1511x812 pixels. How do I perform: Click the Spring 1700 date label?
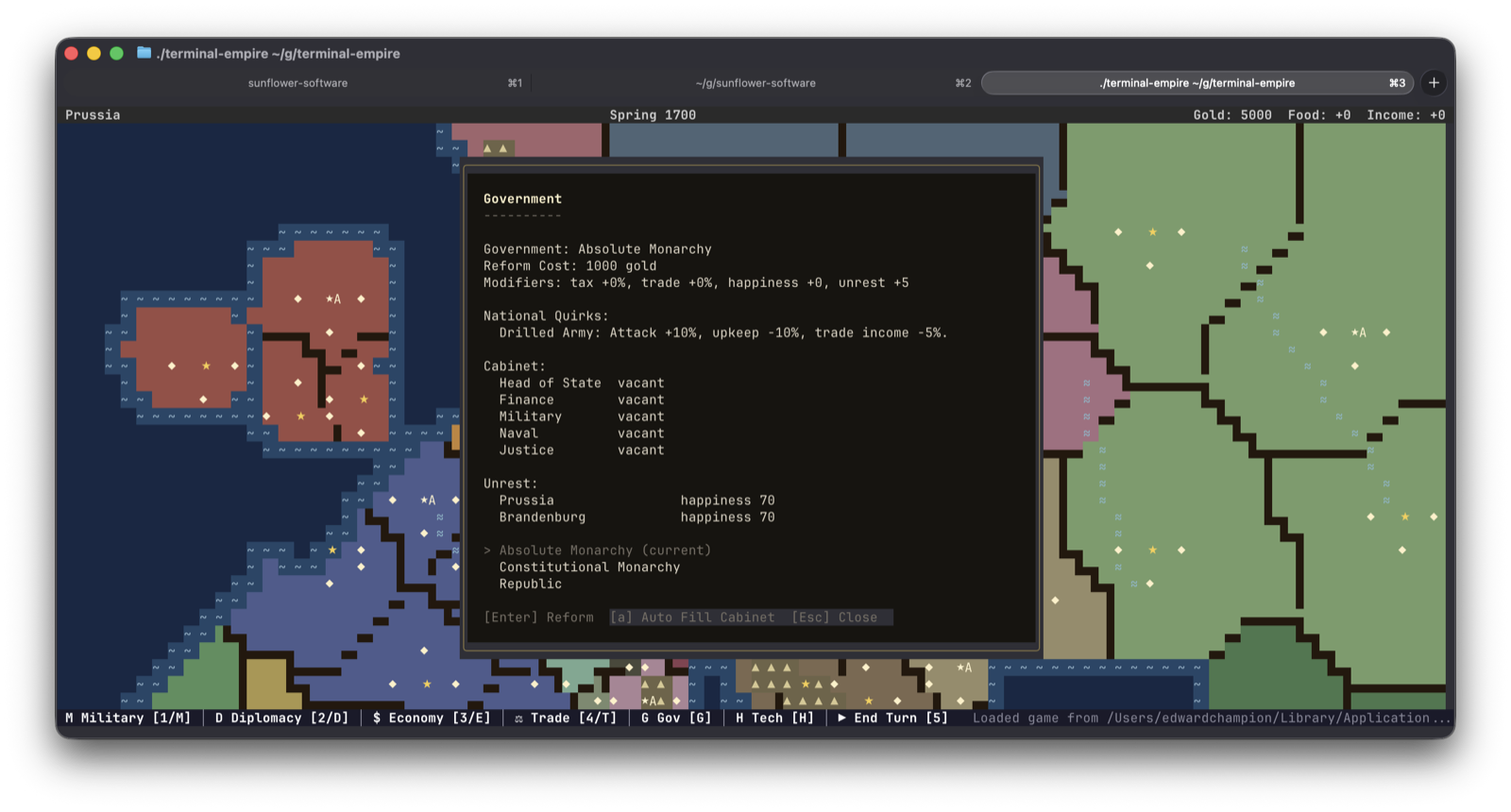tap(653, 115)
